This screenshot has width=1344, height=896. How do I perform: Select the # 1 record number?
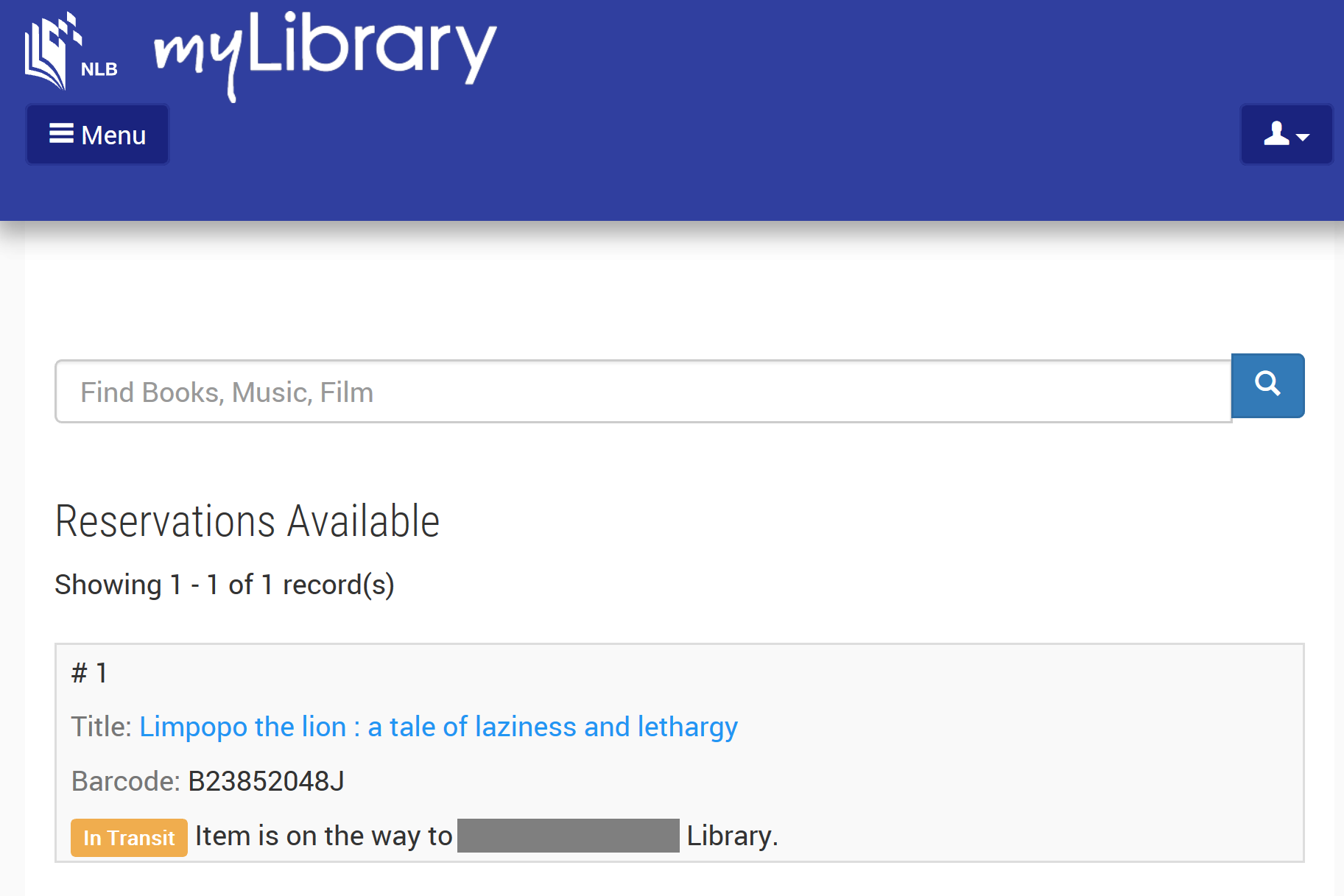(89, 673)
